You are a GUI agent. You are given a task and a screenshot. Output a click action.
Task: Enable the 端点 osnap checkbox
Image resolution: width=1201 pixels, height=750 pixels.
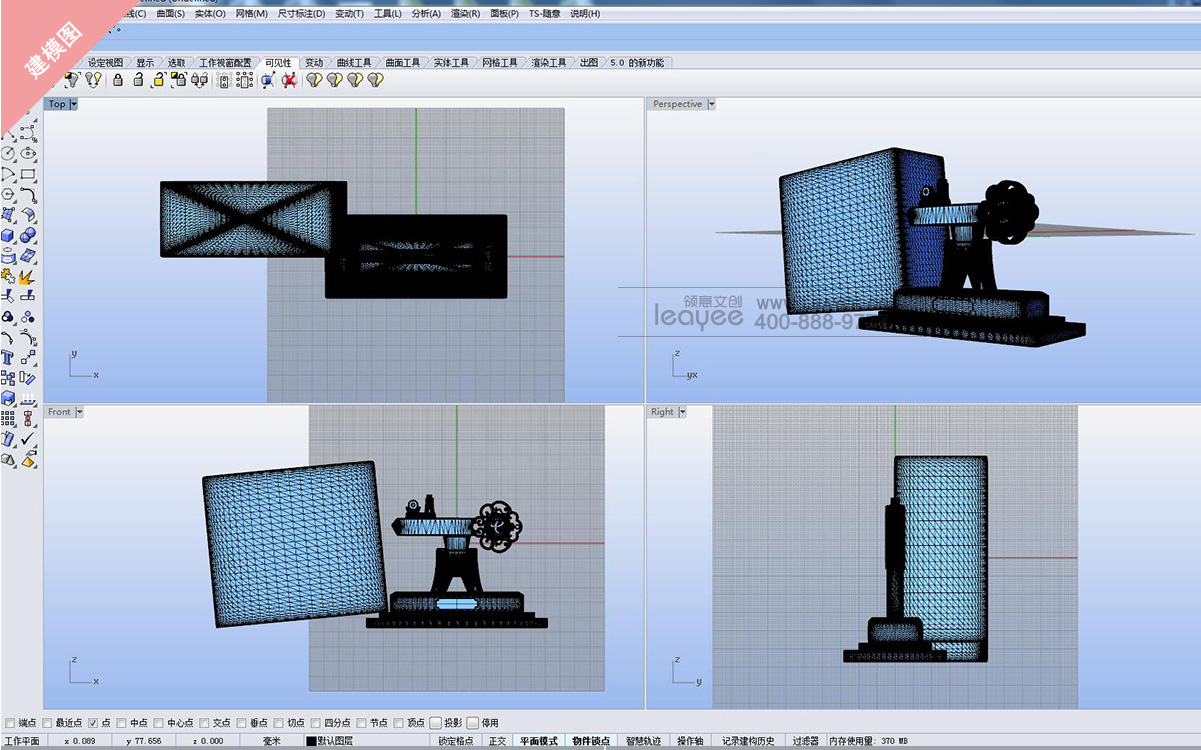(x=10, y=722)
